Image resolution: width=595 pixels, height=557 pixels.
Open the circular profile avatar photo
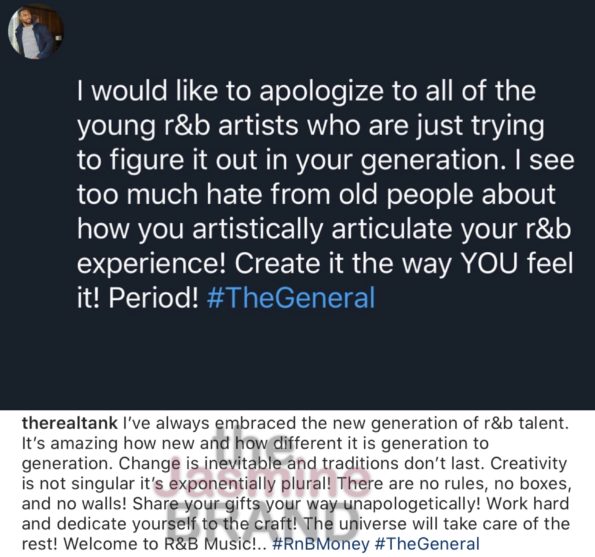click(36, 31)
